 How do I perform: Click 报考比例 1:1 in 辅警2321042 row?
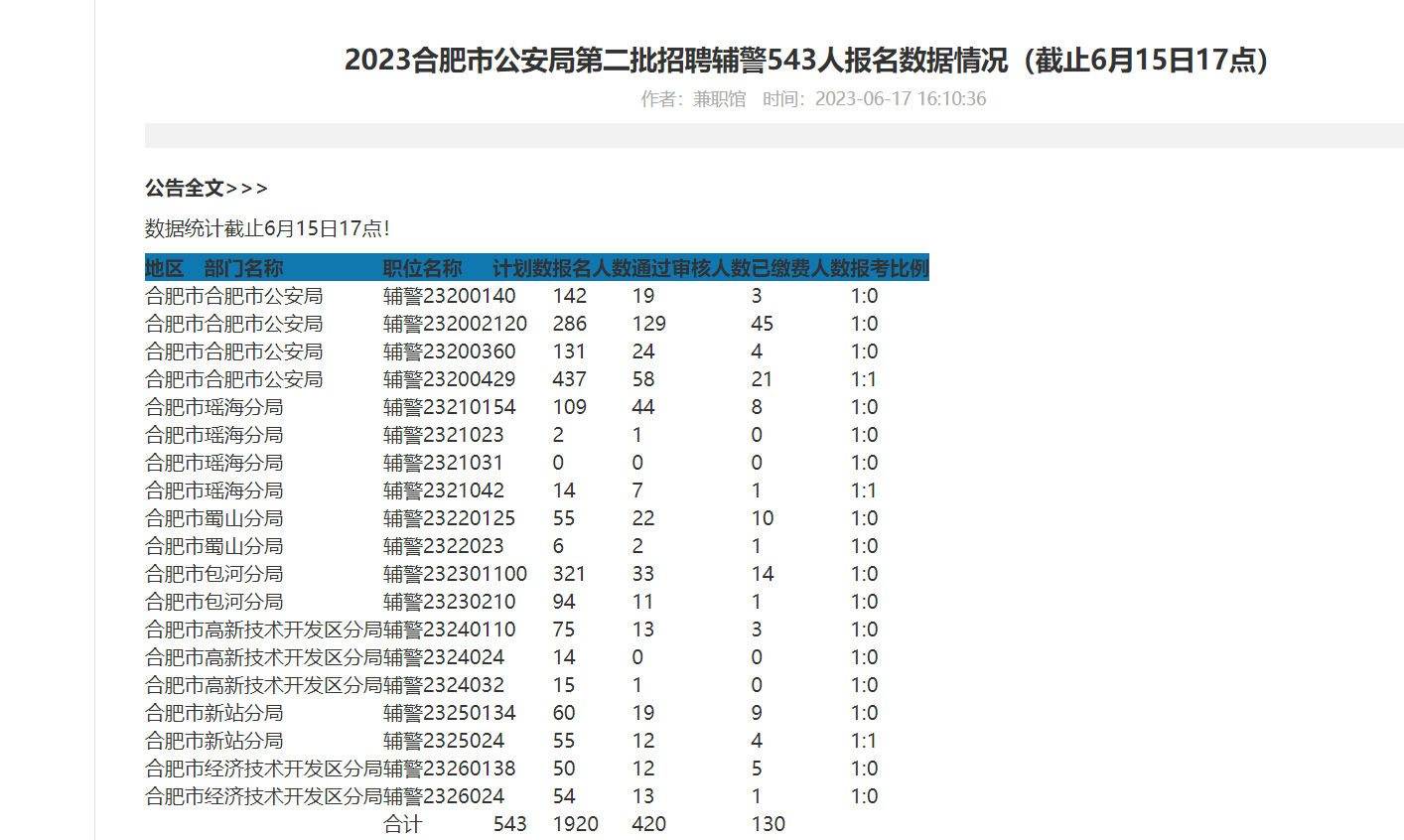864,490
